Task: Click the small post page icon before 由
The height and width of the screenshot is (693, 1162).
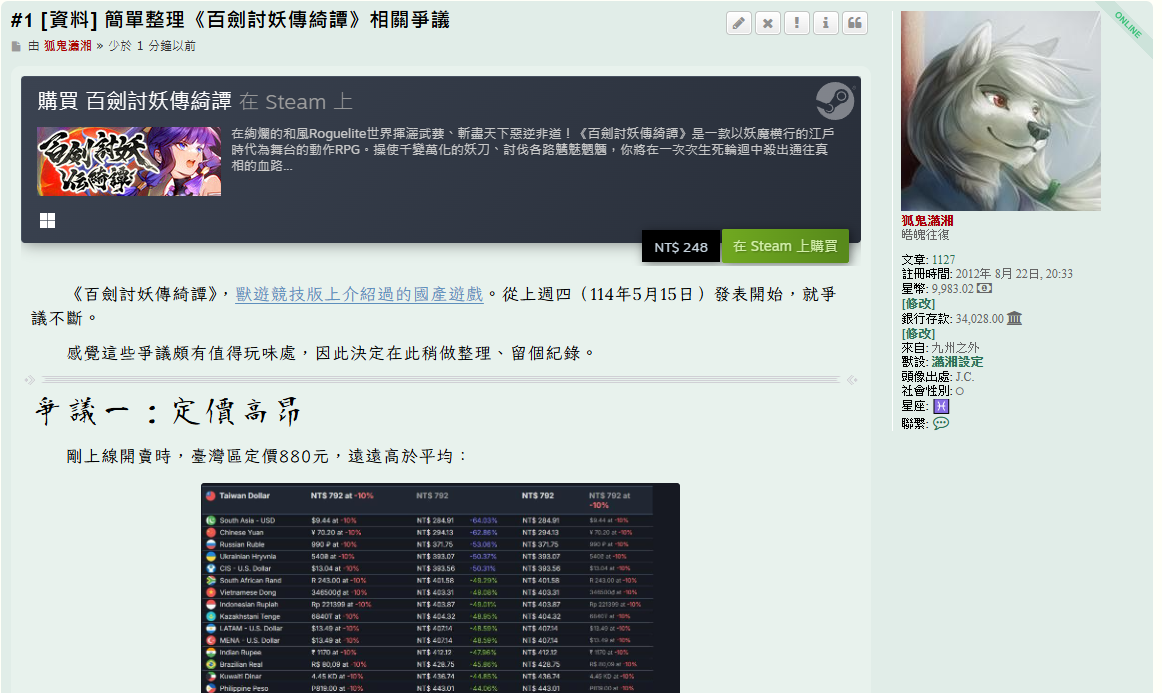Action: click(x=16, y=47)
